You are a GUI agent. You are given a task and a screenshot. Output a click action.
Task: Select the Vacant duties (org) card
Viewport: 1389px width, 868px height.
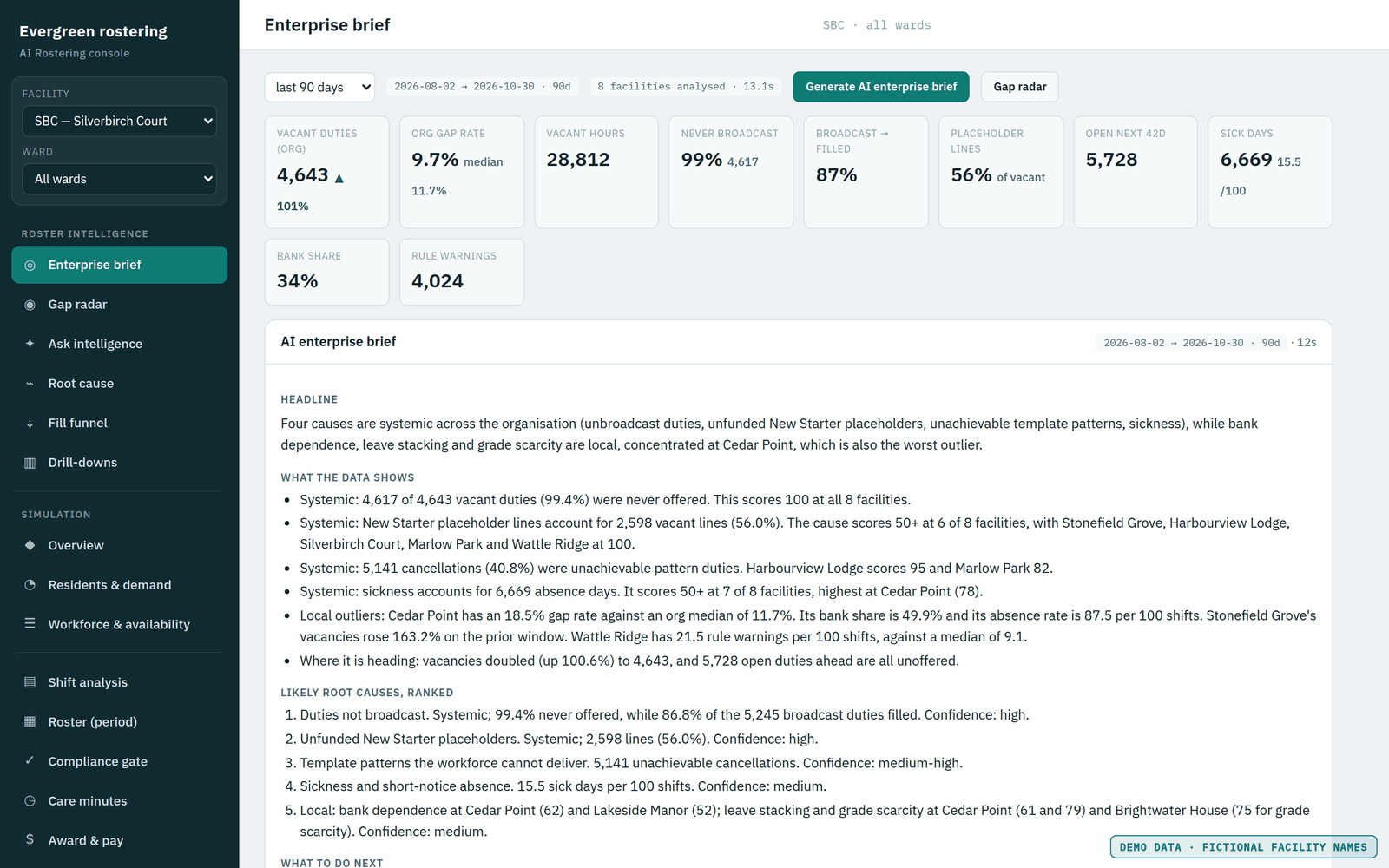click(x=326, y=172)
